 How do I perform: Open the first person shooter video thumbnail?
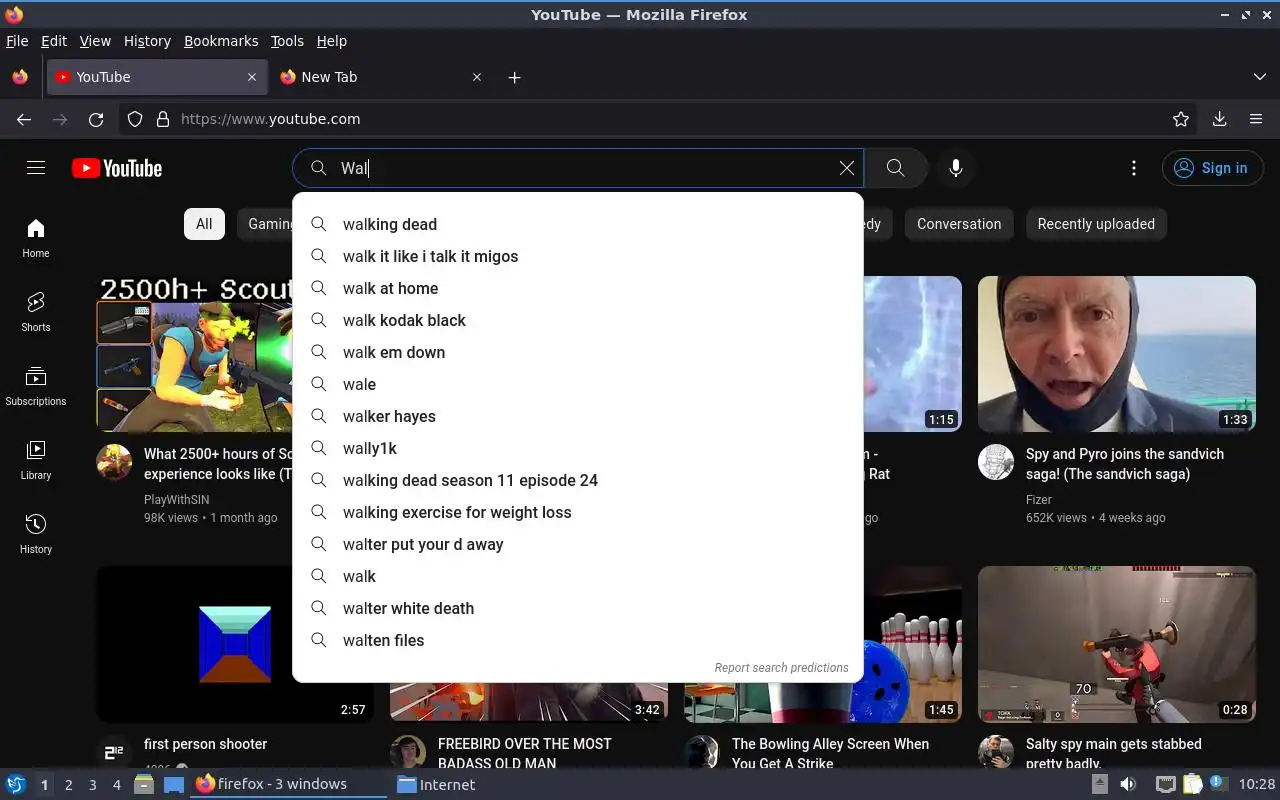[x=235, y=644]
